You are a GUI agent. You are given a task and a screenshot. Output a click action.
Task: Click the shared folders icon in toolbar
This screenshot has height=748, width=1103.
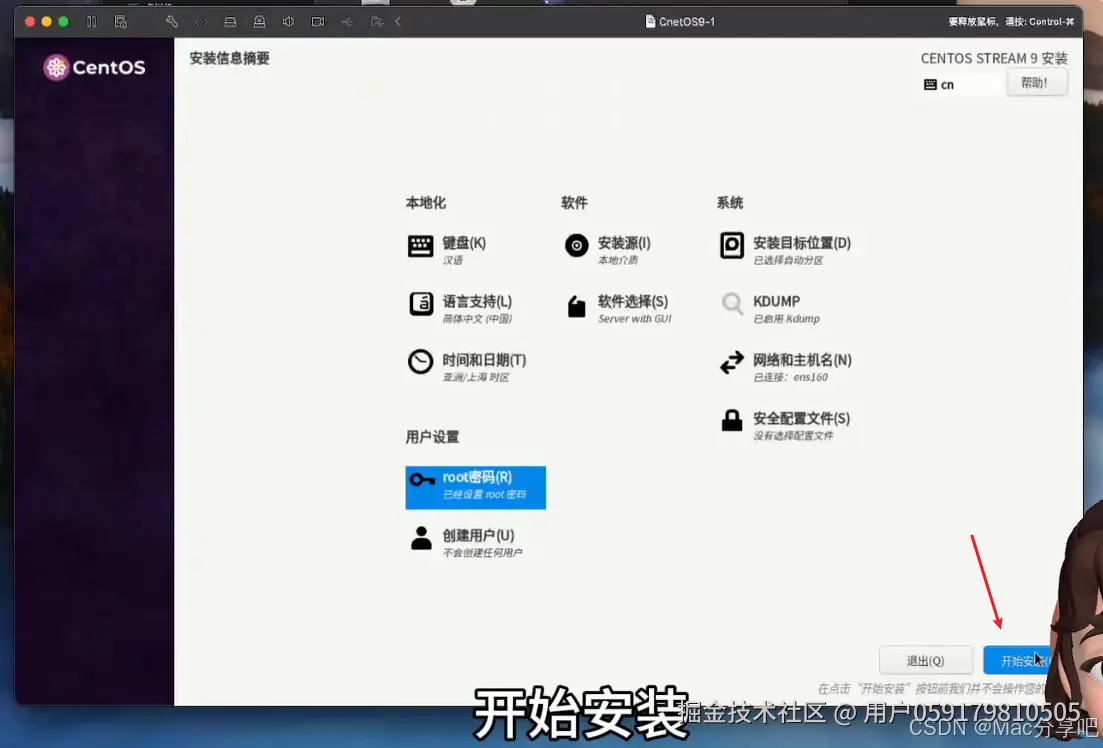[377, 22]
